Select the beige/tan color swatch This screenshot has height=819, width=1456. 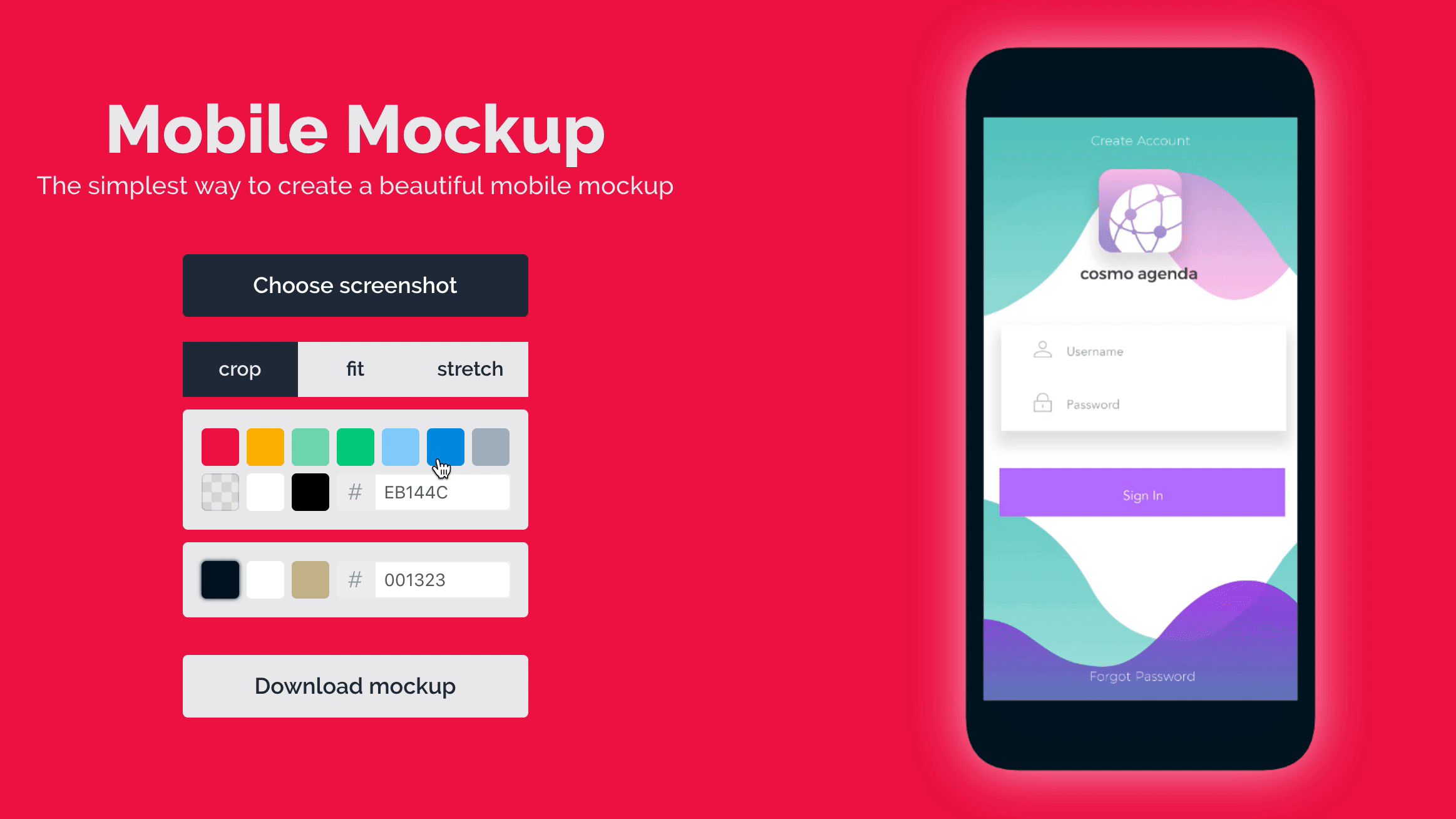310,580
